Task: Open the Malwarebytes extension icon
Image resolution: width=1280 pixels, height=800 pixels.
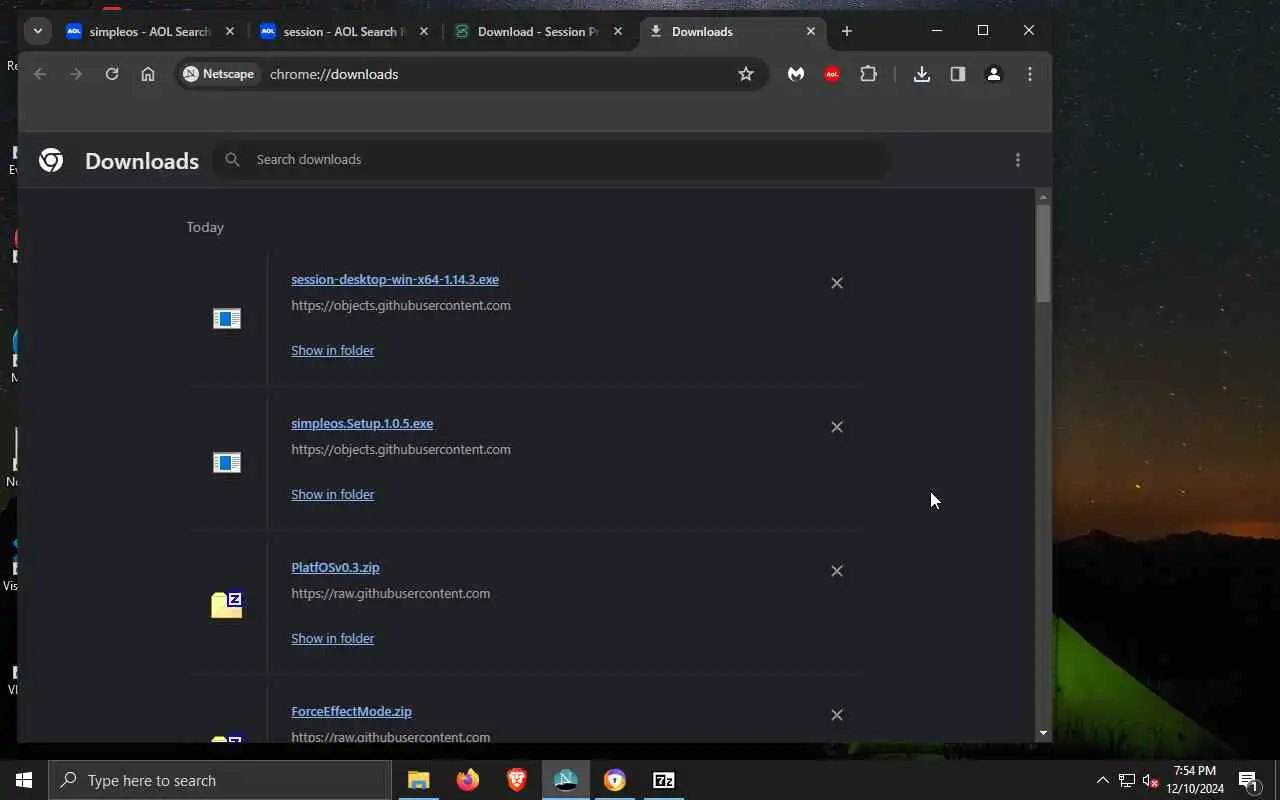Action: pyautogui.click(x=796, y=74)
